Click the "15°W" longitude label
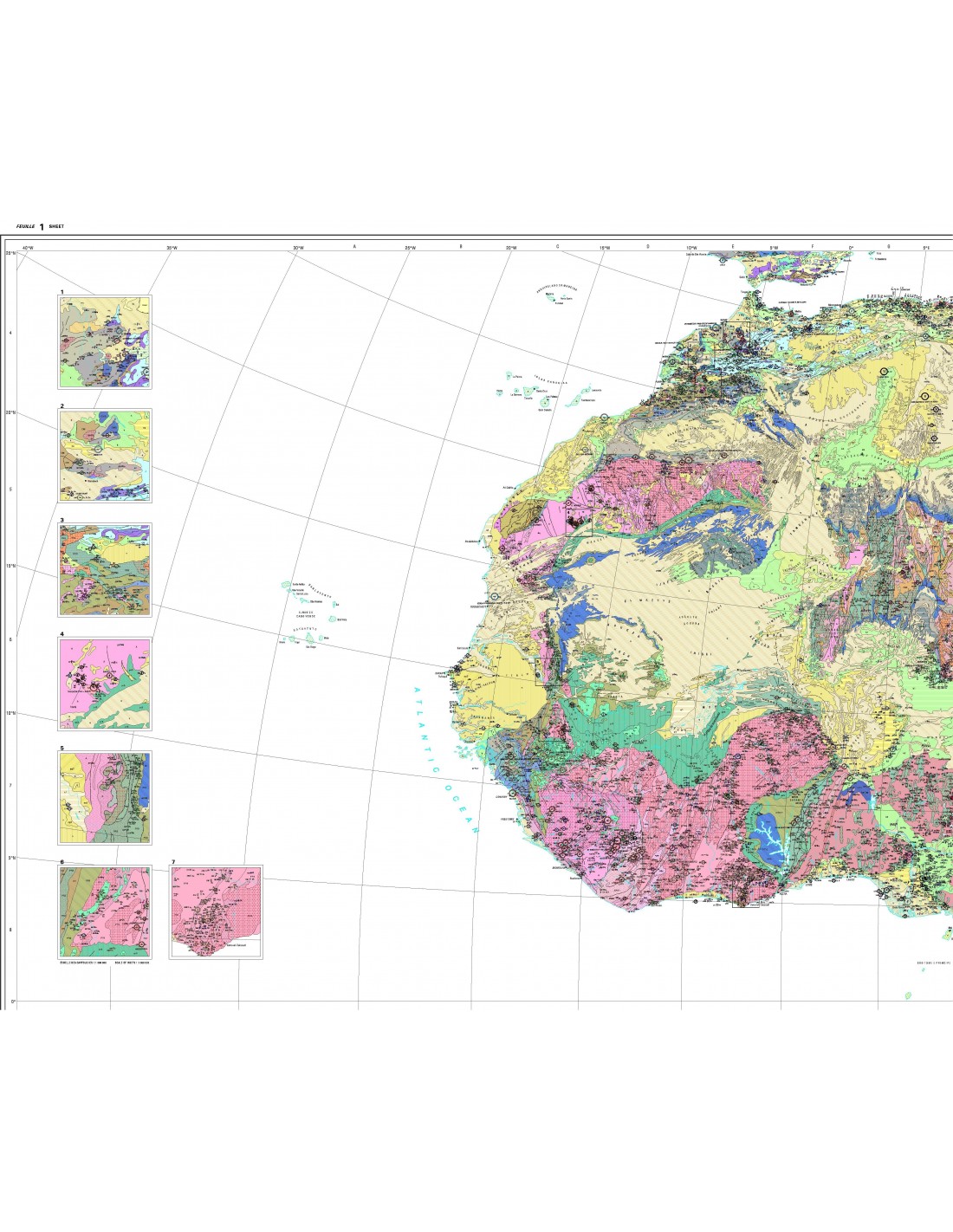This screenshot has width=953, height=1232. (x=605, y=249)
